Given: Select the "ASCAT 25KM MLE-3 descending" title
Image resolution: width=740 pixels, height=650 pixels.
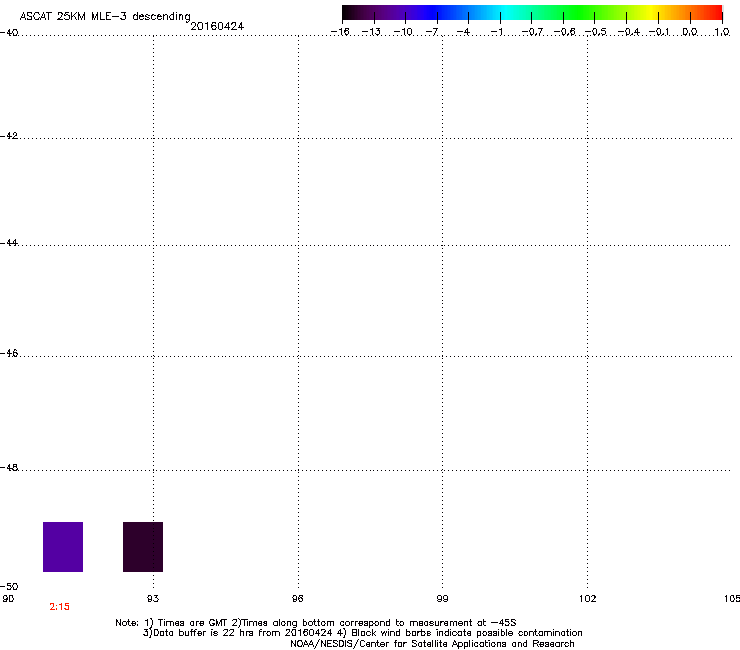Looking at the screenshot, I should 105,16.
